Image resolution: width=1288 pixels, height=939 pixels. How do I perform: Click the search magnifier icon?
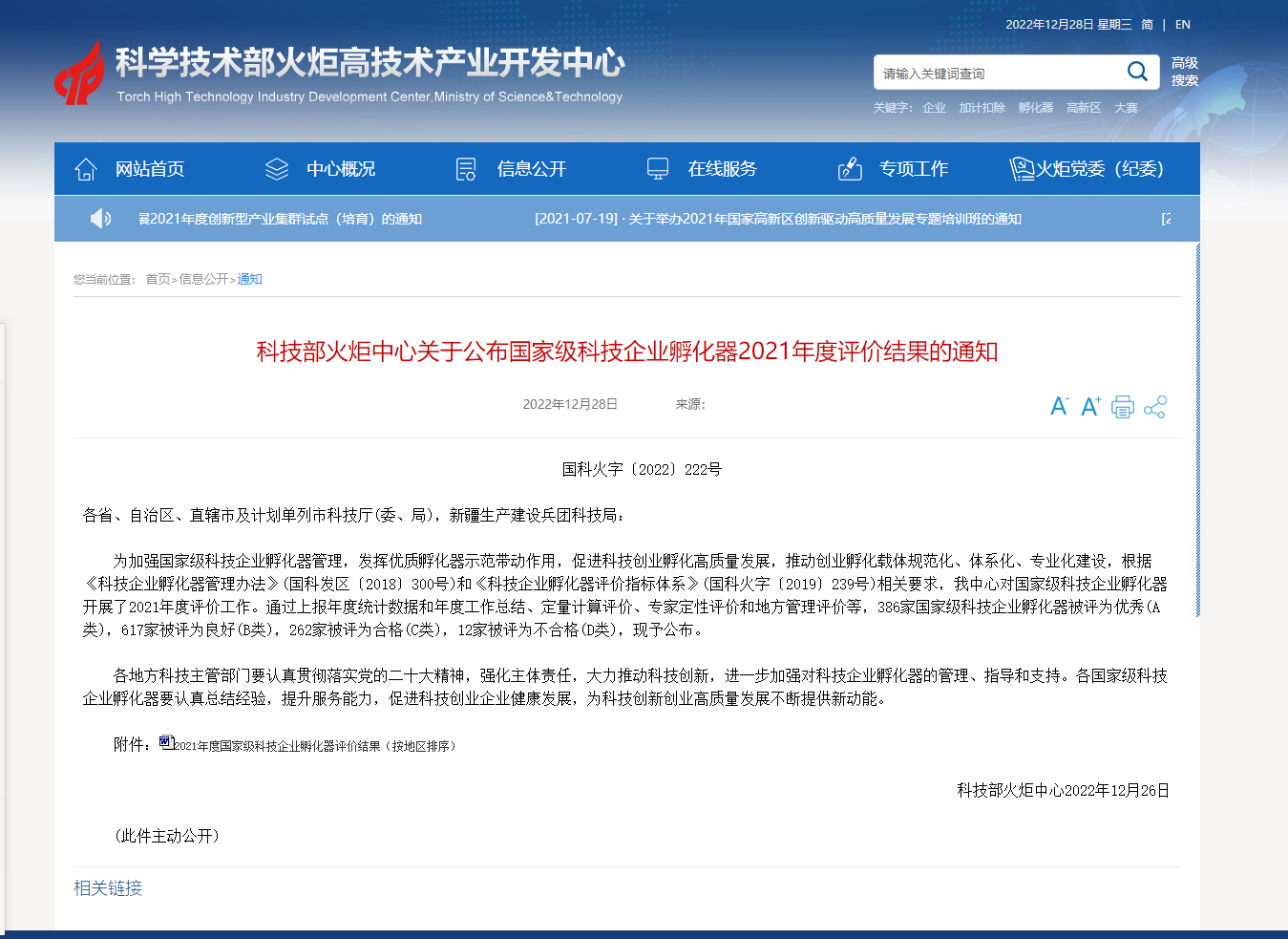pyautogui.click(x=1136, y=72)
